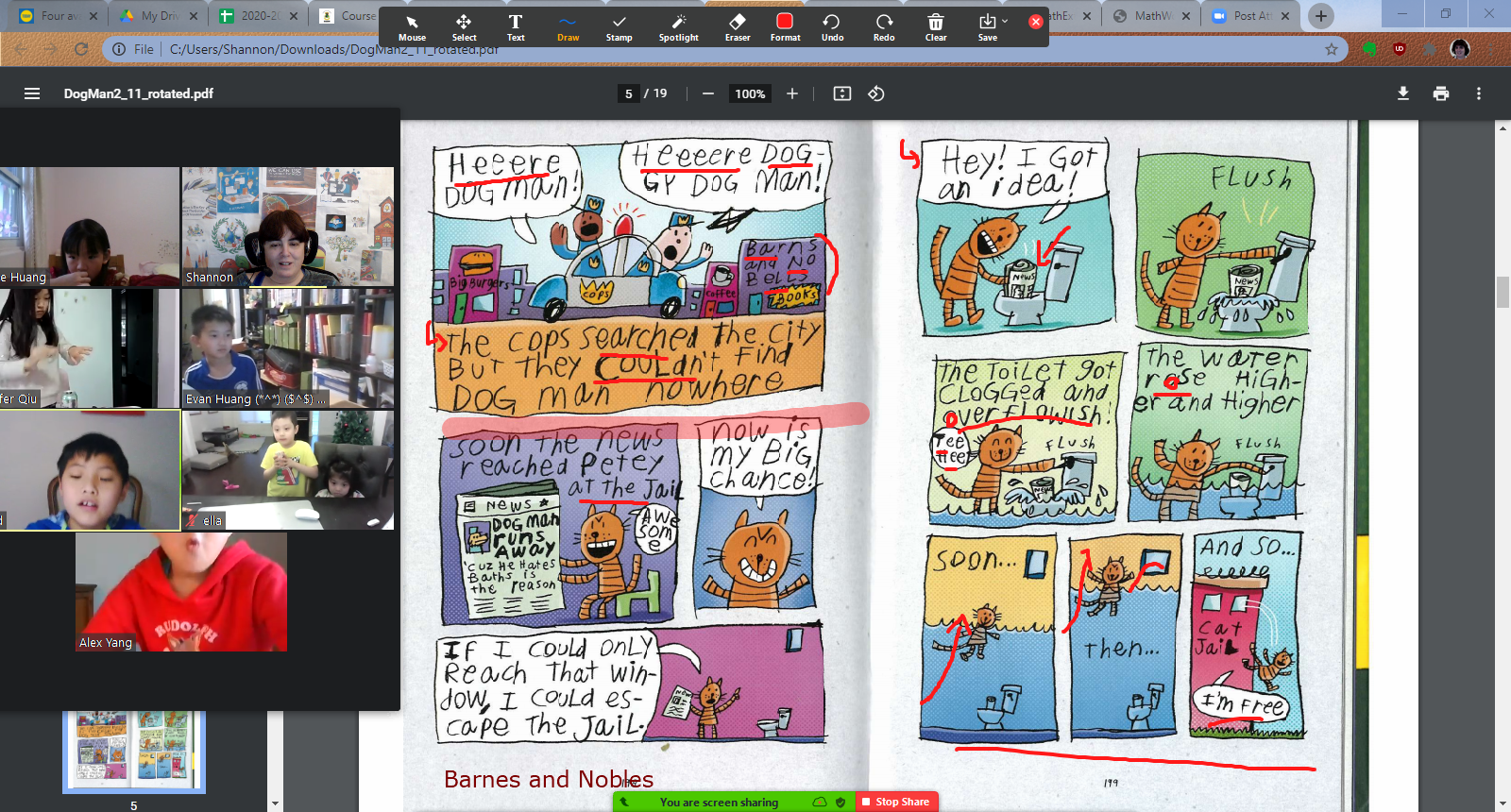Select the Mouse pointer annotation tool
The height and width of the screenshot is (812, 1511).
412,27
